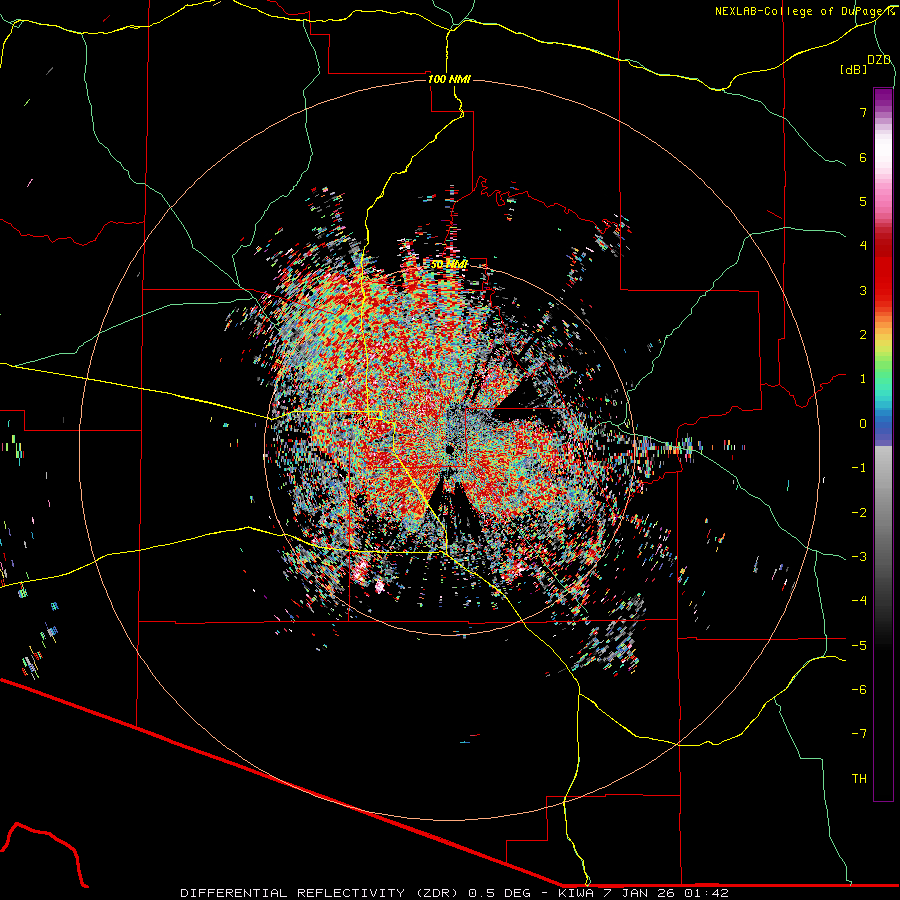Click the -7 value on the color scale
The height and width of the screenshot is (900, 900).
(x=859, y=734)
